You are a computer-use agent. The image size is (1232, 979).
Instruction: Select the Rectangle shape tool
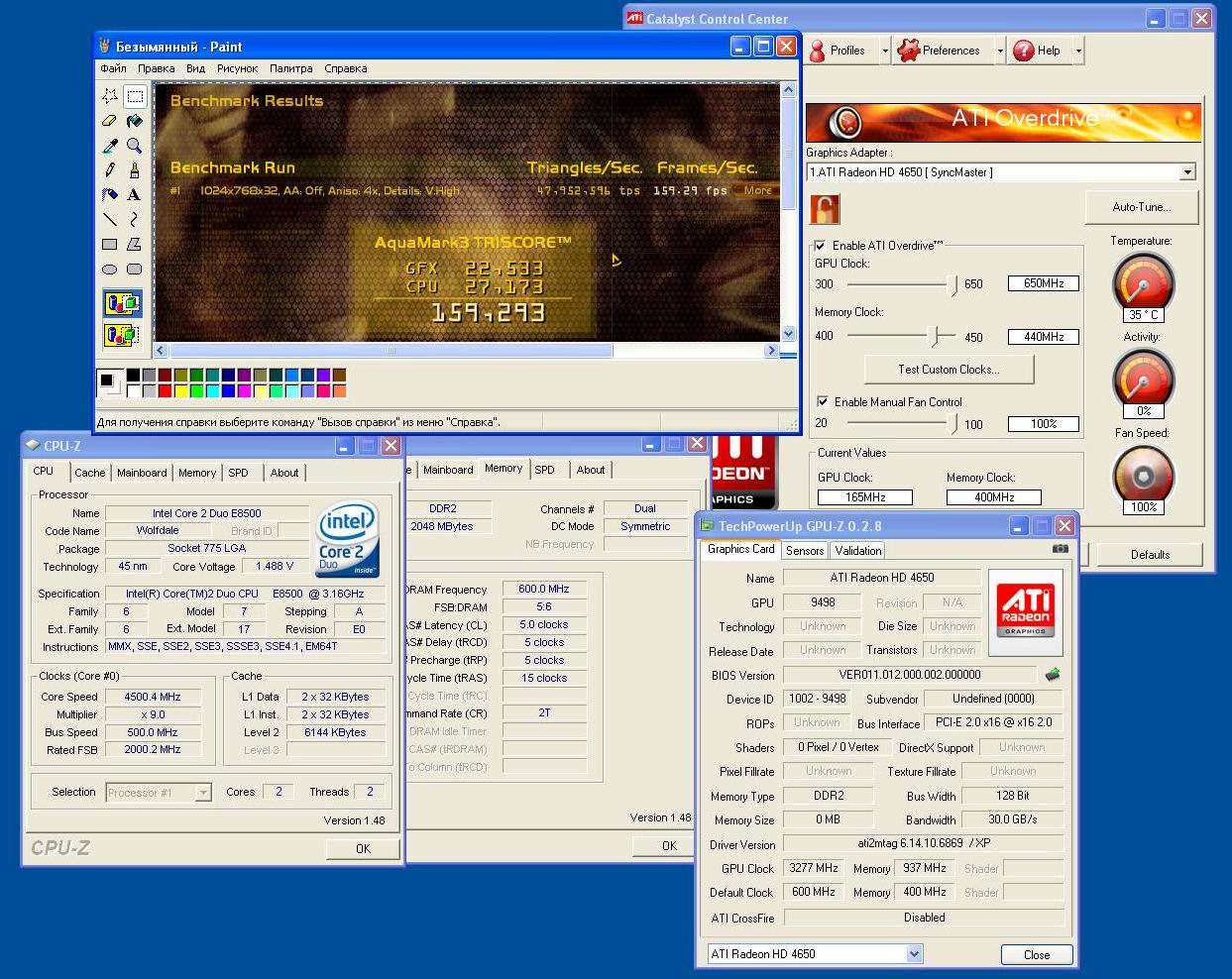point(110,245)
